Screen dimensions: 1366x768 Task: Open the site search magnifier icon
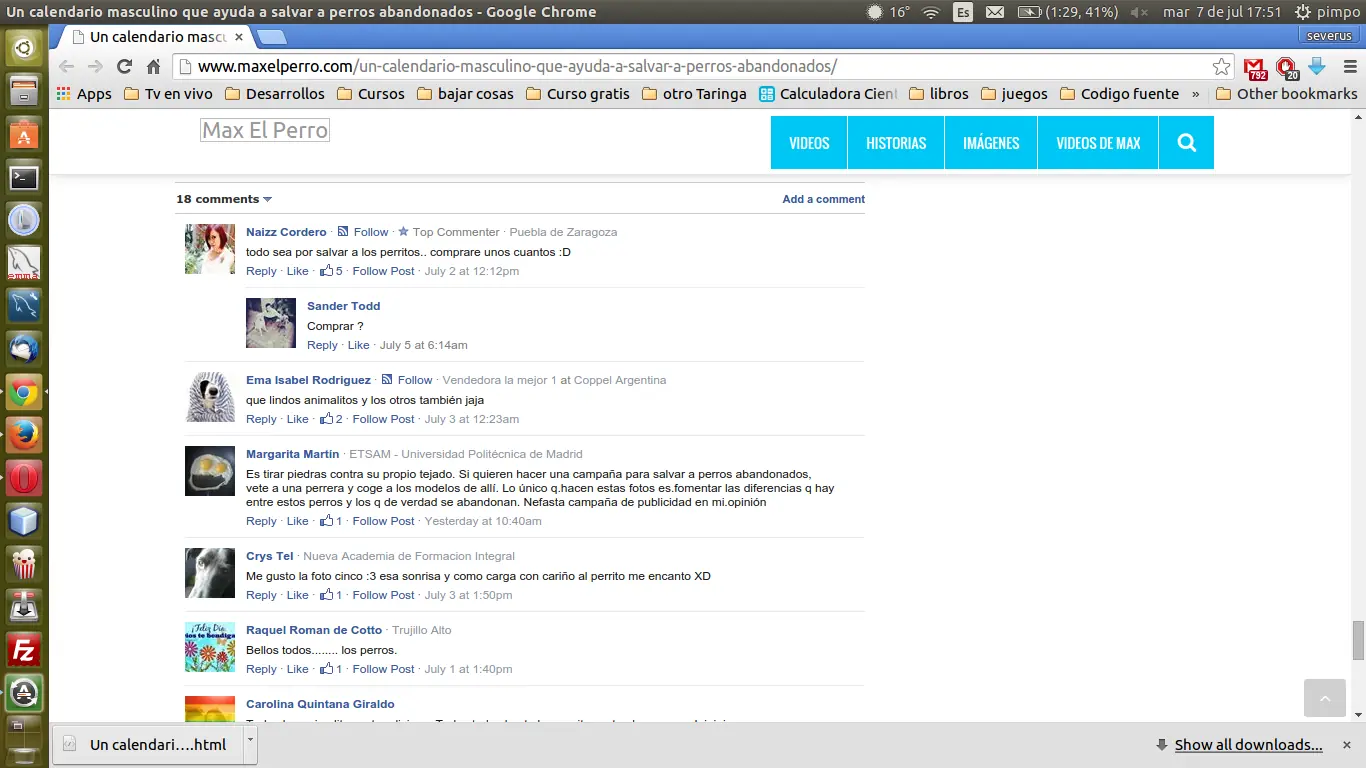point(1187,143)
